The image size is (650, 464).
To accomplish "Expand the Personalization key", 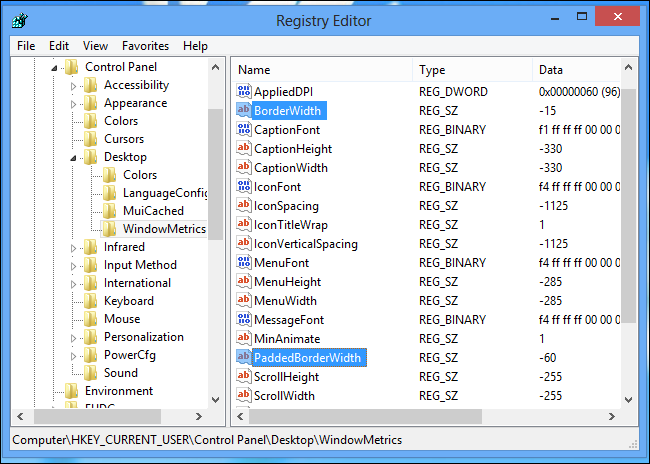I will [73, 338].
